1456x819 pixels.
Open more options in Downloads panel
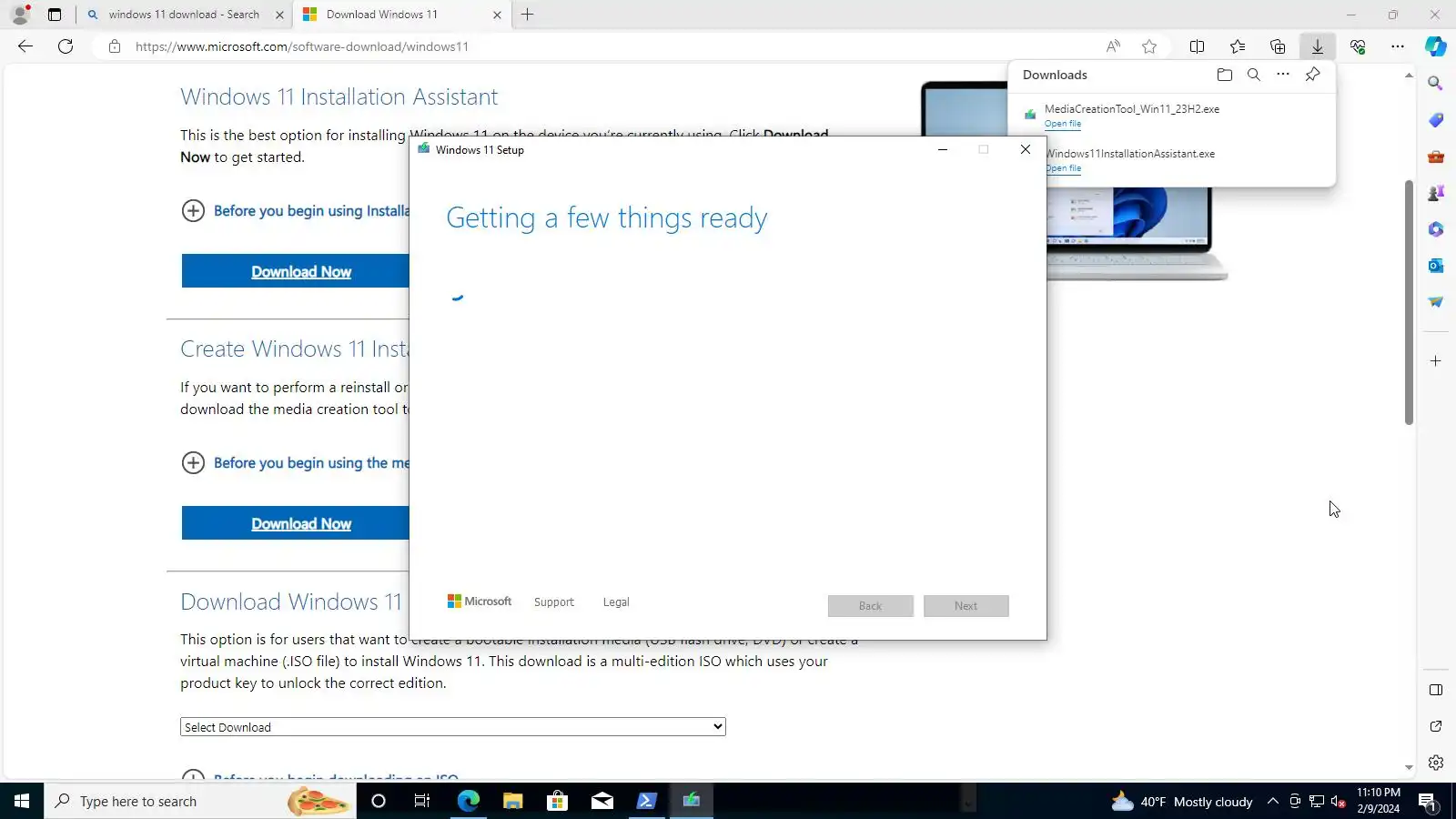tap(1283, 75)
